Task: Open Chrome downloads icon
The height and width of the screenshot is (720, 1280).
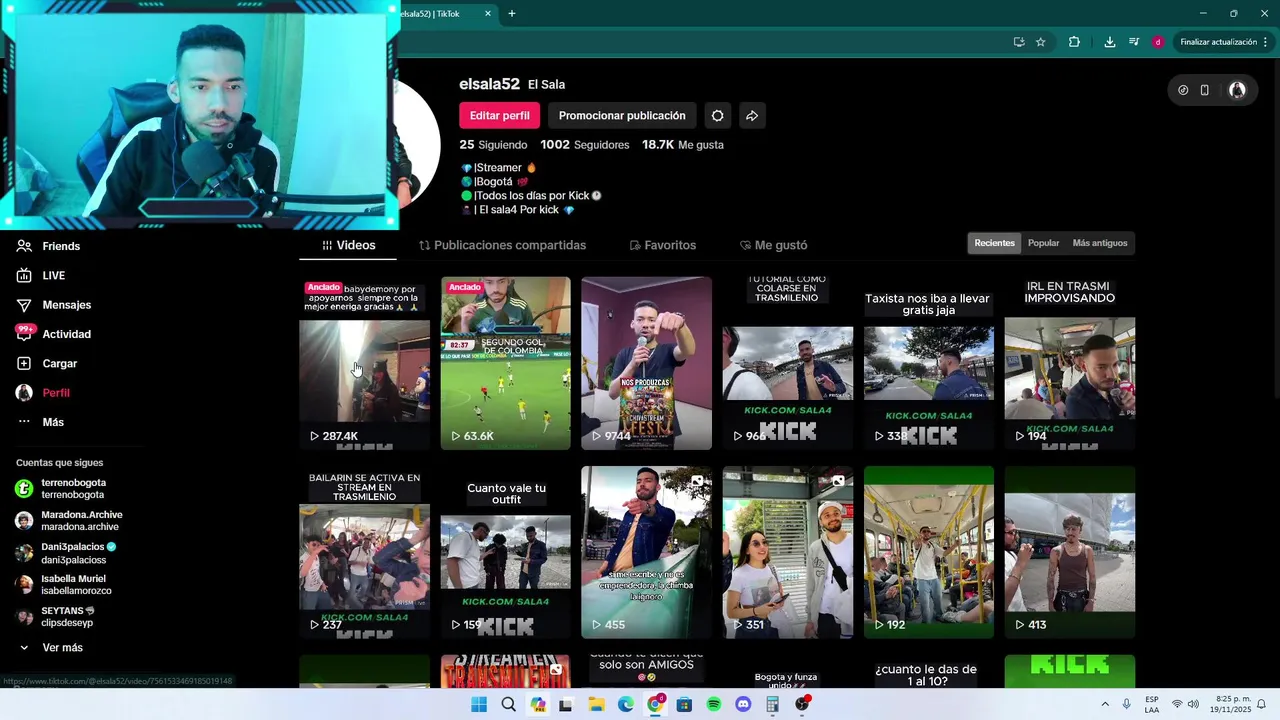Action: pos(1110,42)
